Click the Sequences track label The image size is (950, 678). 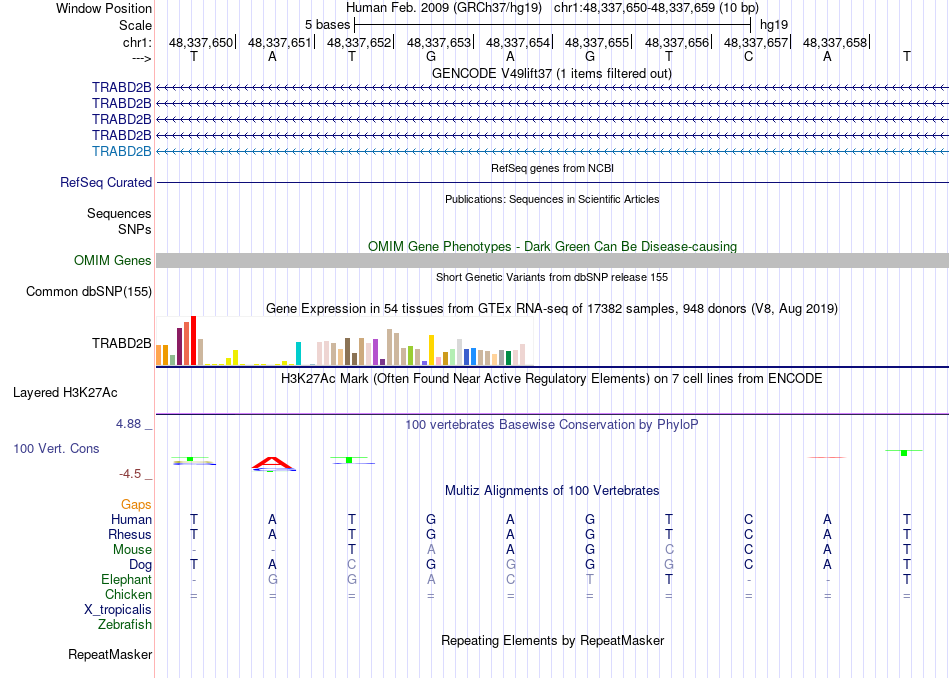119,213
